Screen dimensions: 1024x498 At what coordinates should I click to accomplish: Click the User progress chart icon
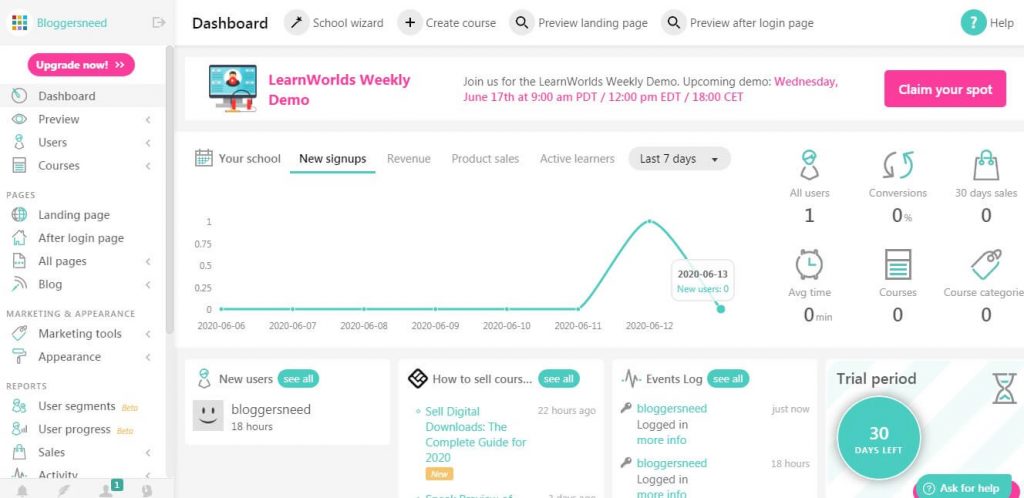20,429
